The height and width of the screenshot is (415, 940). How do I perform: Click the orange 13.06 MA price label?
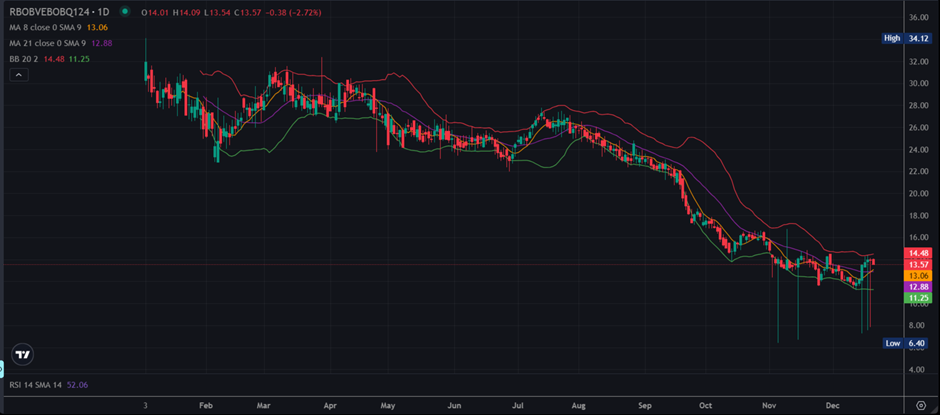click(918, 275)
